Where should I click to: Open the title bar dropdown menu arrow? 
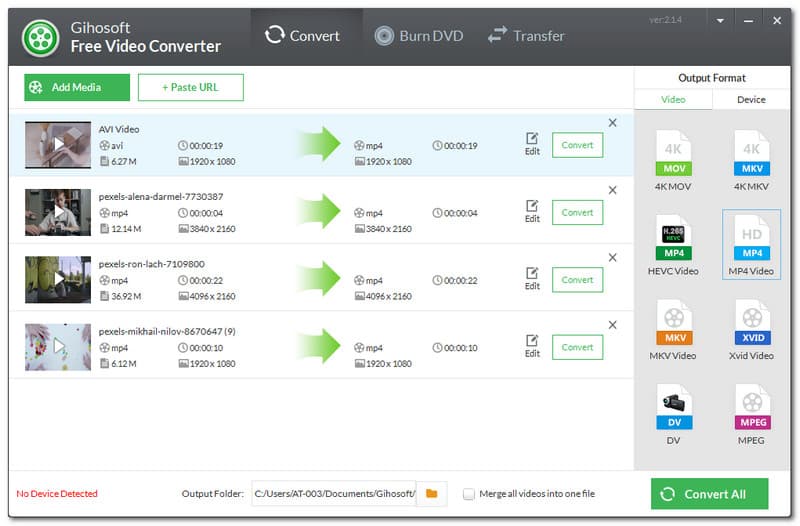click(720, 20)
